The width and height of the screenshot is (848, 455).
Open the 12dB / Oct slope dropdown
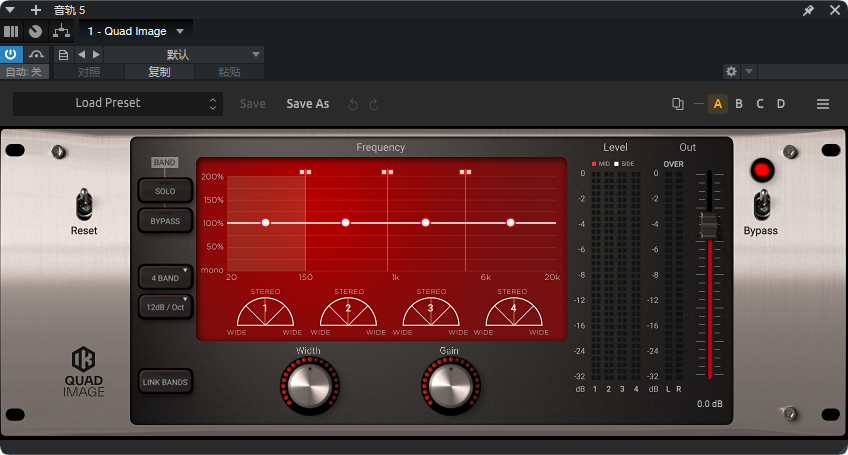(165, 307)
